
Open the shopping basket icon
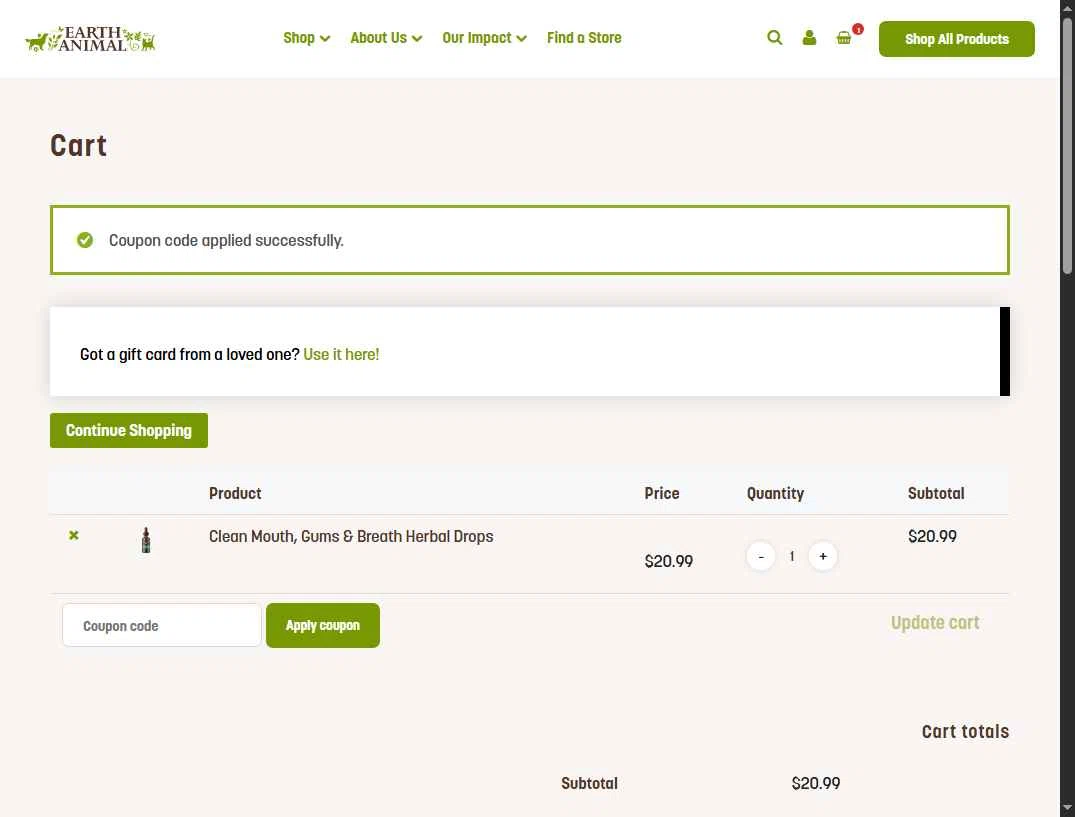(844, 38)
